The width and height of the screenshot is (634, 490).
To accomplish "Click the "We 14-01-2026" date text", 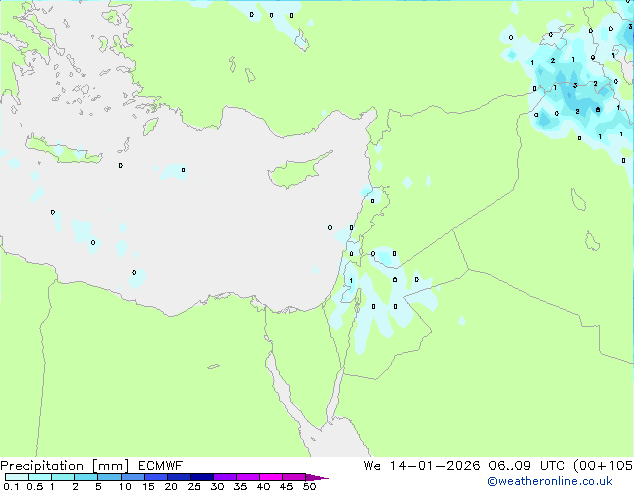I will tap(422, 466).
